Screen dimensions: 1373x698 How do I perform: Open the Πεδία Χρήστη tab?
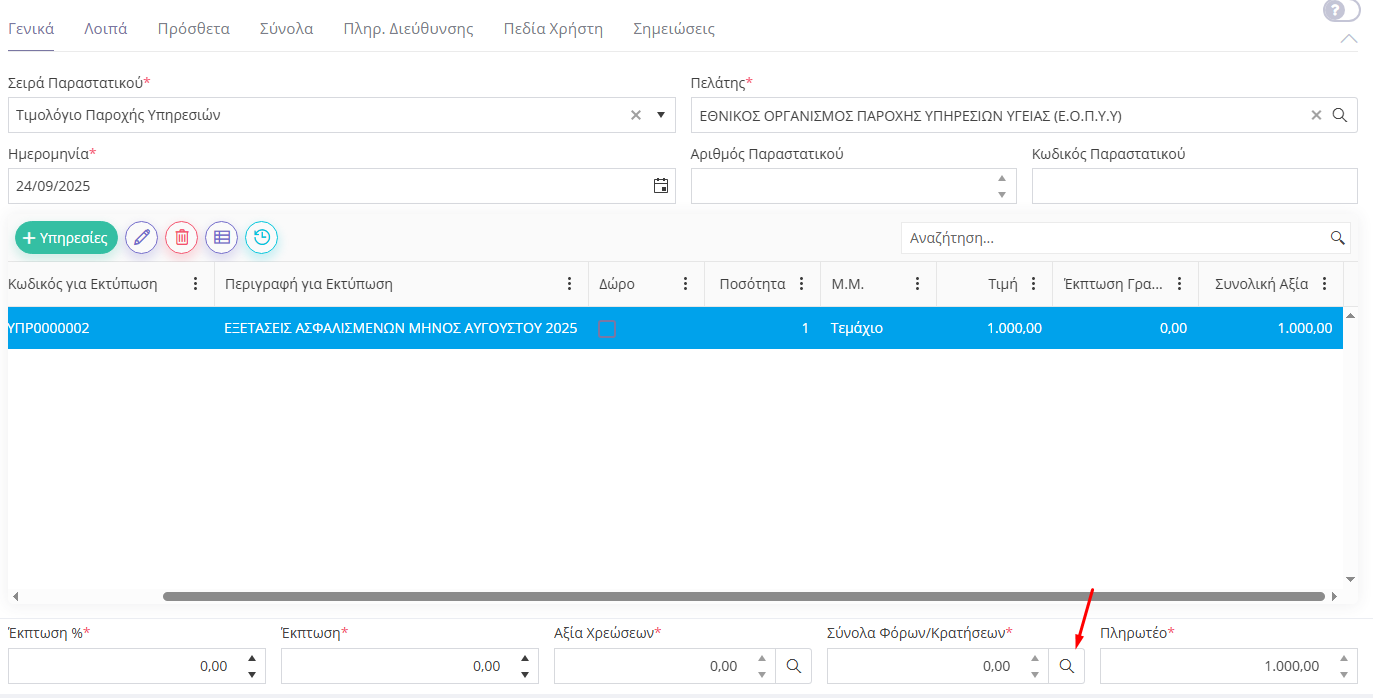click(x=553, y=29)
